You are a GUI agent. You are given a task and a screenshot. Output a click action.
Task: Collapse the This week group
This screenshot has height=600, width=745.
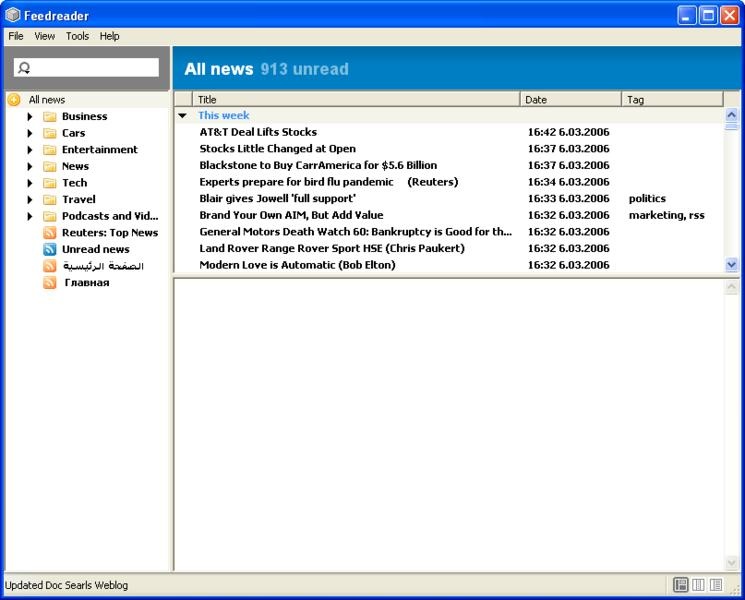pyautogui.click(x=182, y=116)
